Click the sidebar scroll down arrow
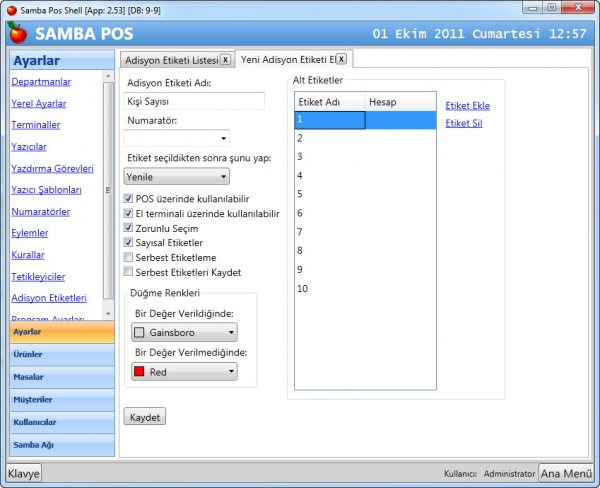600x488 pixels. click(108, 313)
